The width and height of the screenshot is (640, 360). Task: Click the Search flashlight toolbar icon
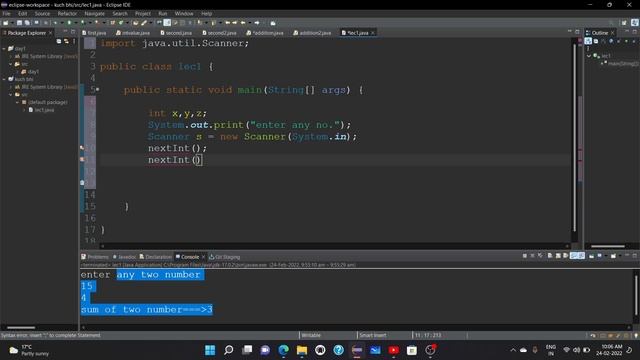point(144,23)
